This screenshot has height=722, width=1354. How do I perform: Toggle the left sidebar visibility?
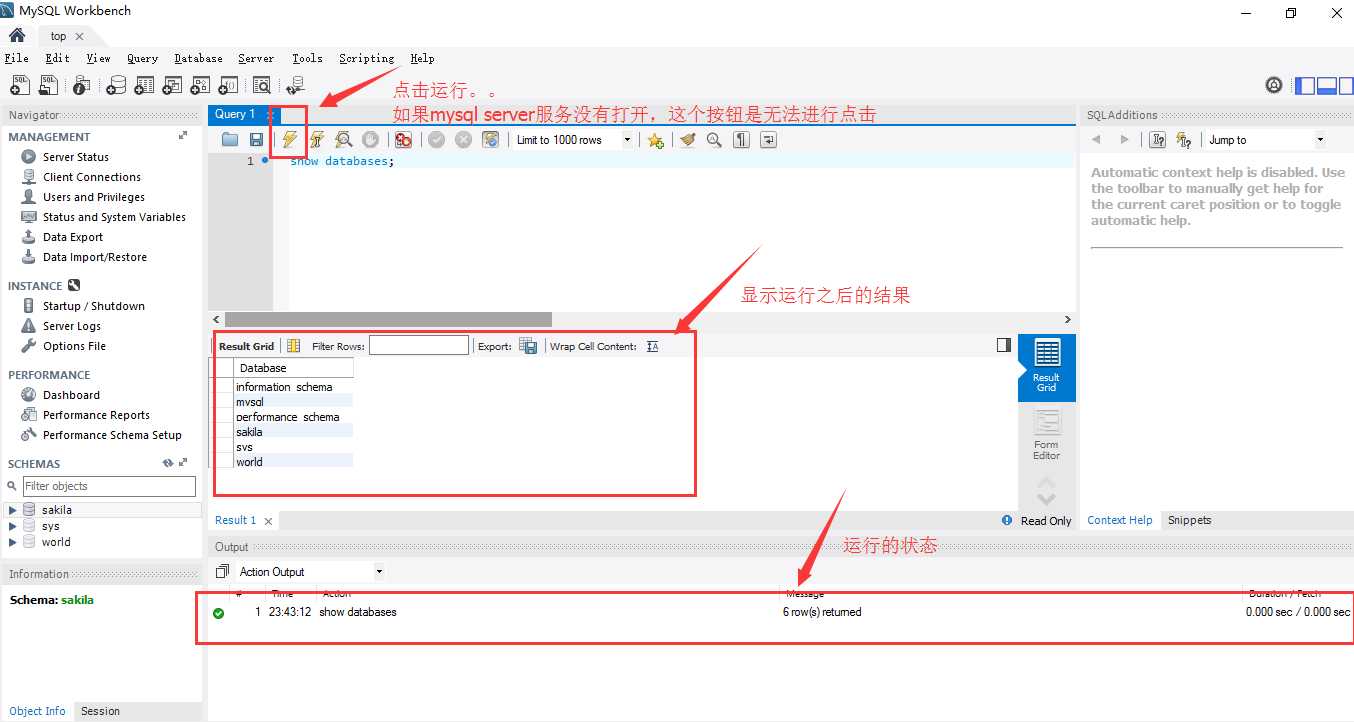tap(1305, 86)
